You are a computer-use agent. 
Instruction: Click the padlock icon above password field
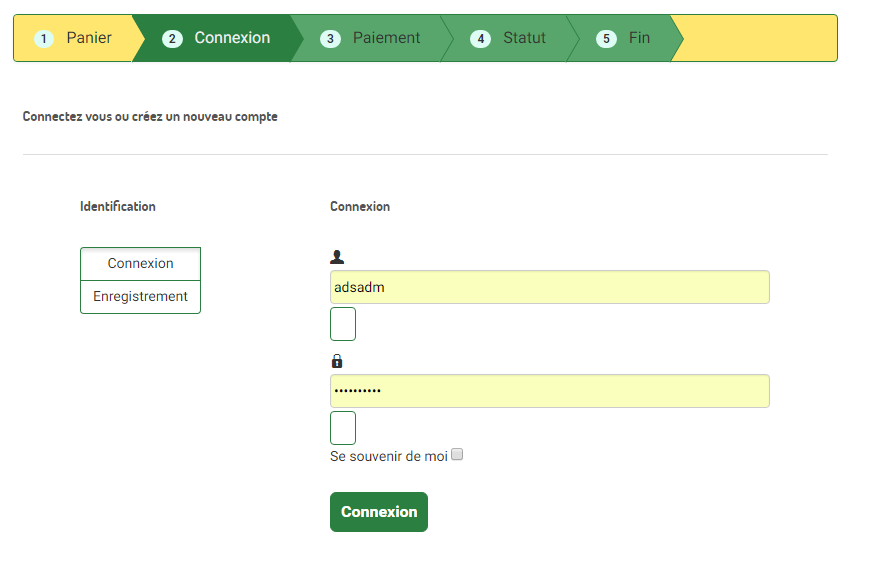(337, 361)
